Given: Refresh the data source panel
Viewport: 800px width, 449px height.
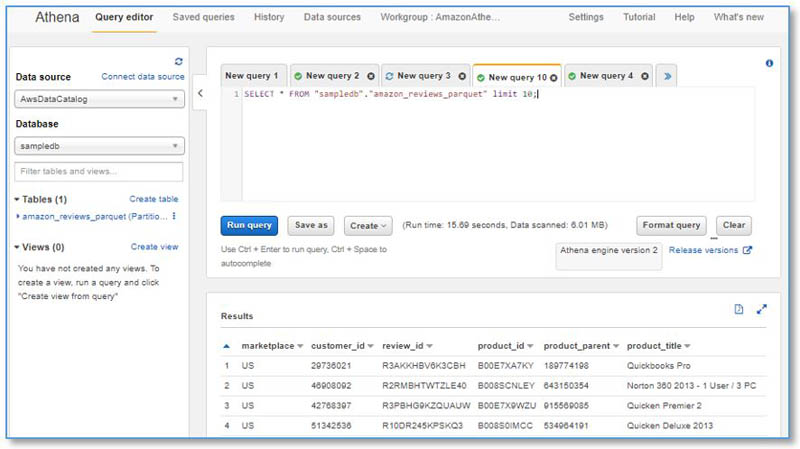Looking at the screenshot, I should (179, 61).
